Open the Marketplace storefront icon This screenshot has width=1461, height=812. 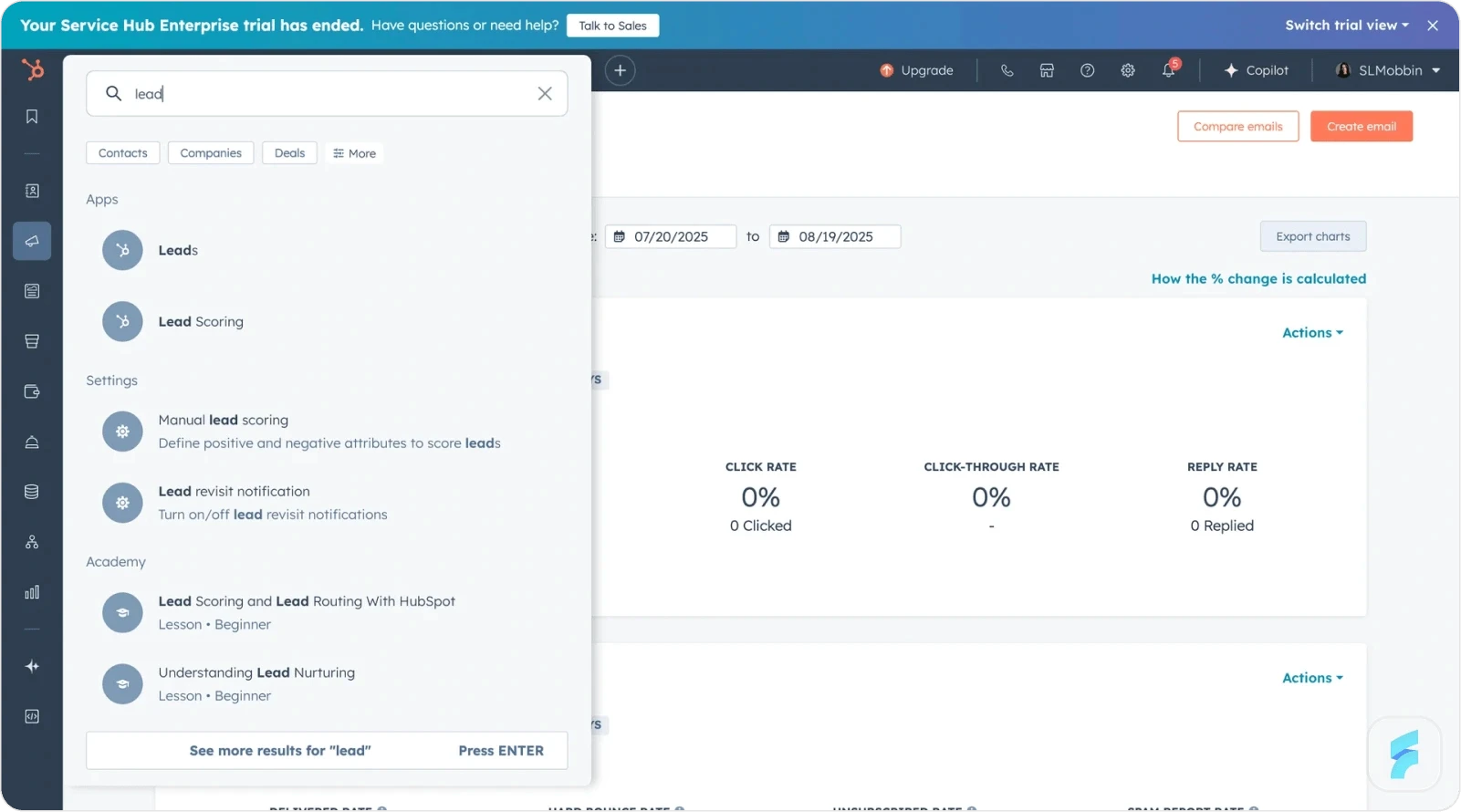(x=1047, y=70)
